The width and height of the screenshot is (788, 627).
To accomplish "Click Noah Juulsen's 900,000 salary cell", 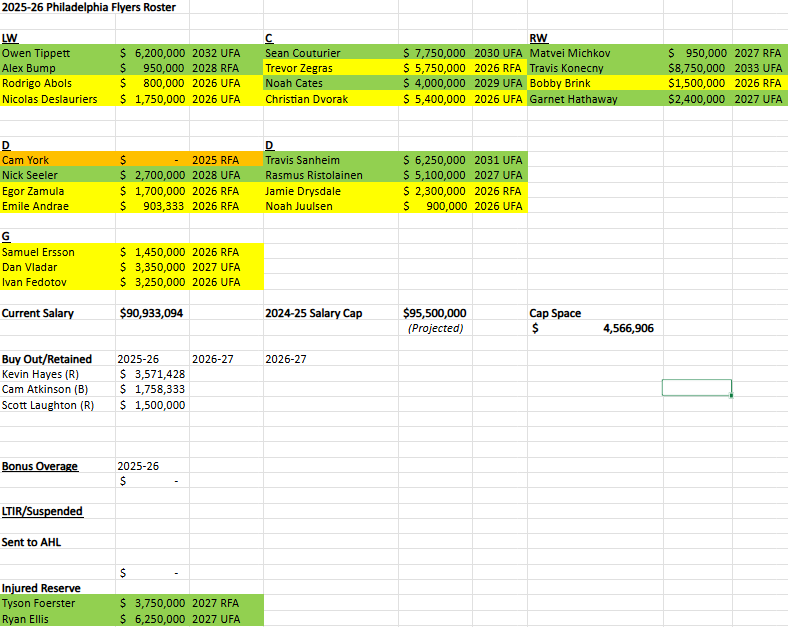I will click(435, 206).
